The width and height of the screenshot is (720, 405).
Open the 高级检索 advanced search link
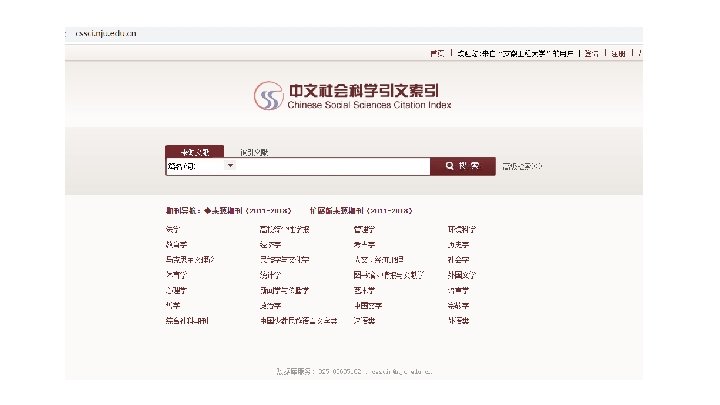(x=522, y=166)
